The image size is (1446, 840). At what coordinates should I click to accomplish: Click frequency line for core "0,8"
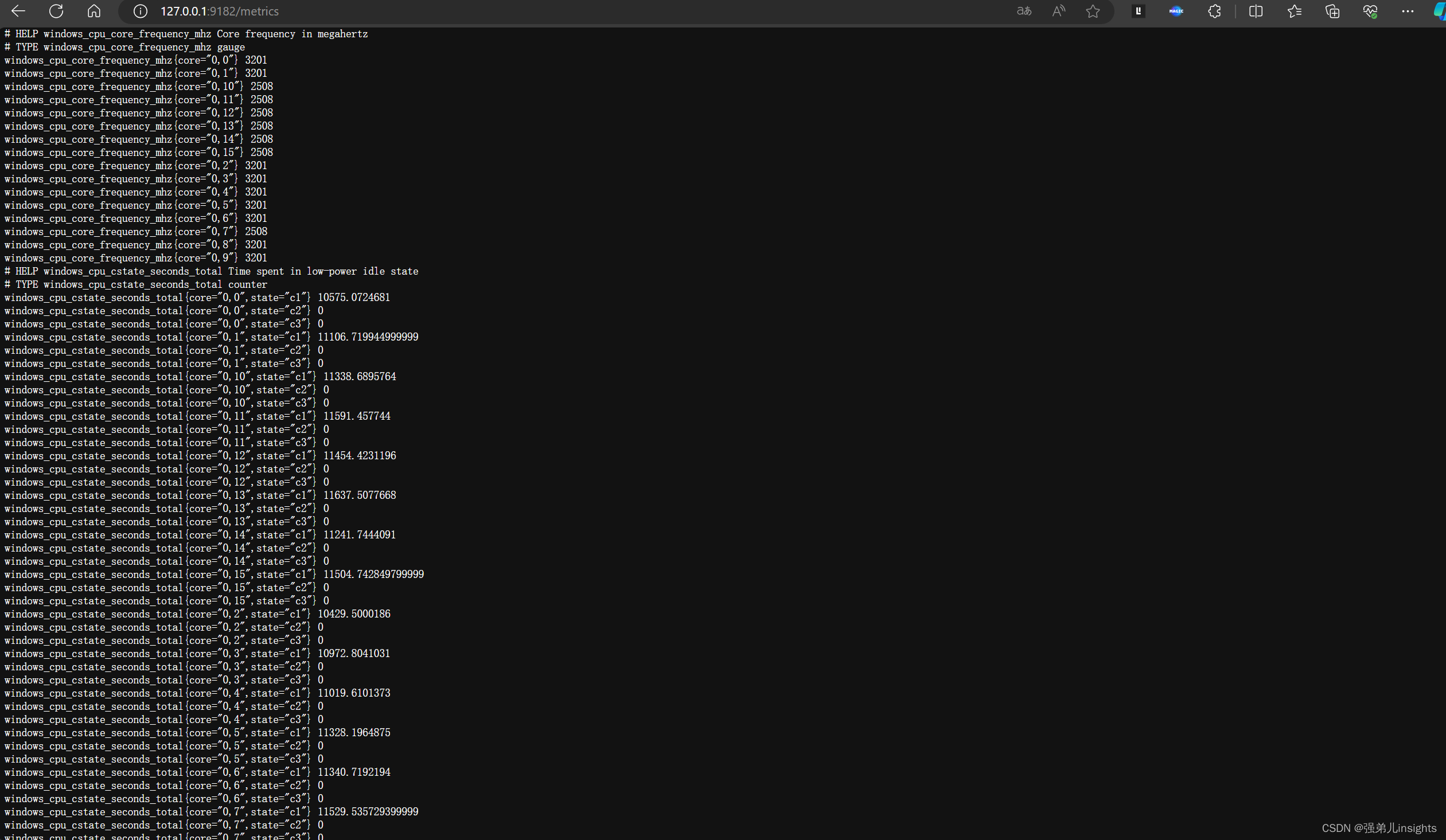point(135,245)
